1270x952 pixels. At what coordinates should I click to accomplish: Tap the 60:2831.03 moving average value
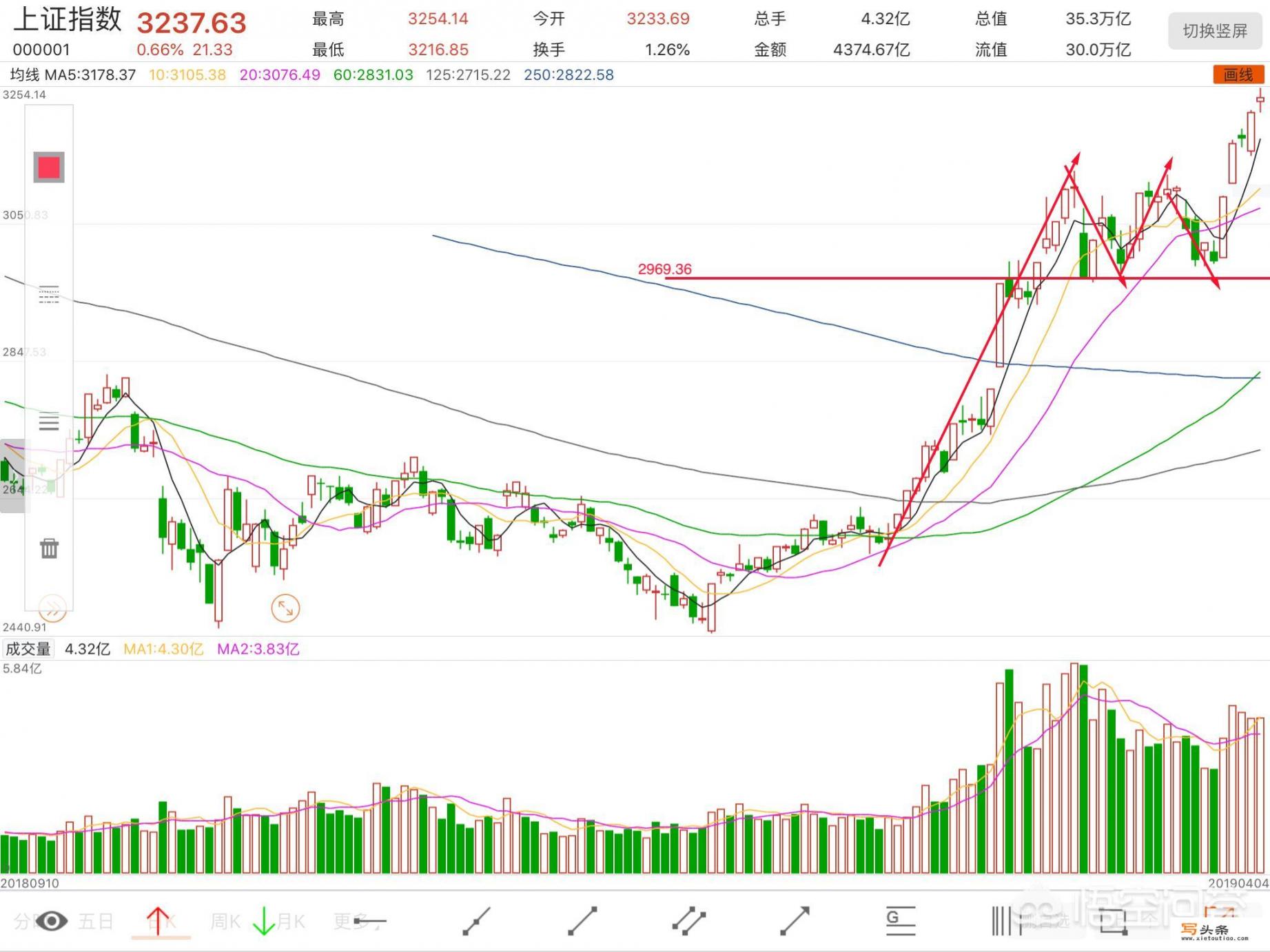[373, 75]
